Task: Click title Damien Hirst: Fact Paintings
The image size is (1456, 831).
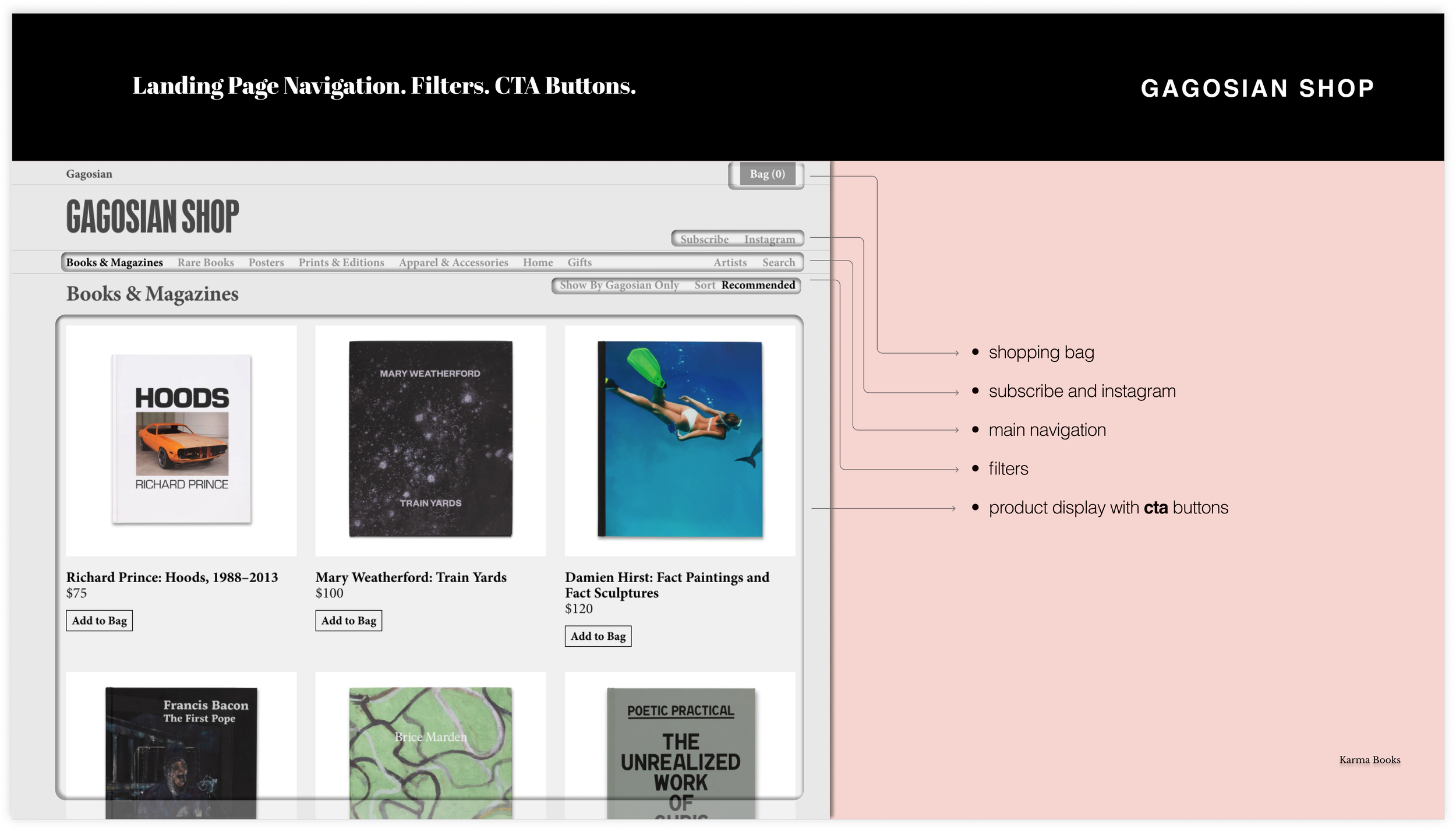Action: click(667, 585)
